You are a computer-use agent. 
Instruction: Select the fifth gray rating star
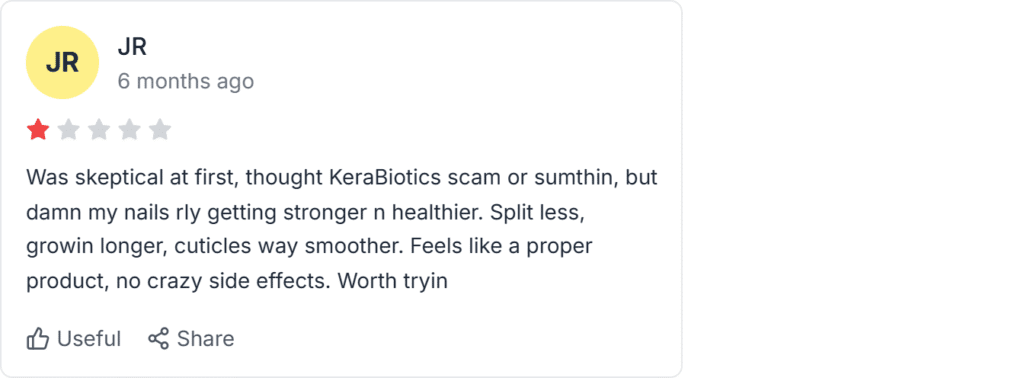(159, 130)
